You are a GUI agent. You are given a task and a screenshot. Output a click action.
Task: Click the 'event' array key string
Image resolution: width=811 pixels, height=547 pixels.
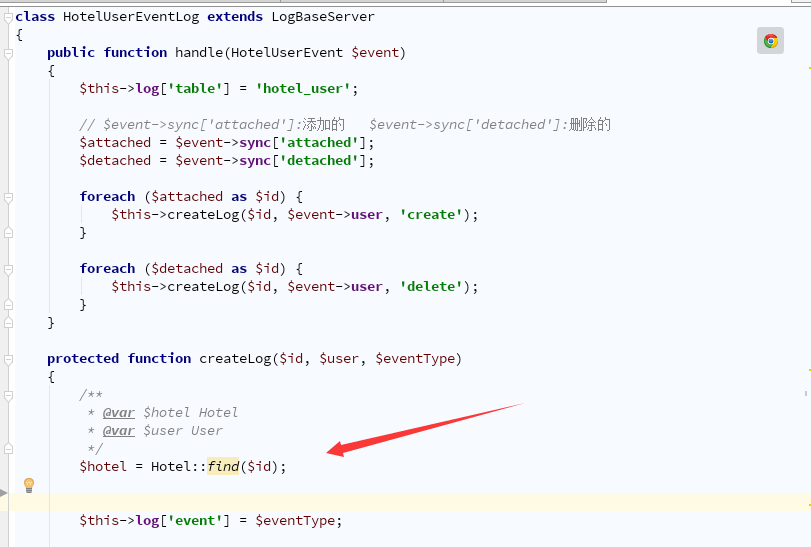pyautogui.click(x=195, y=521)
